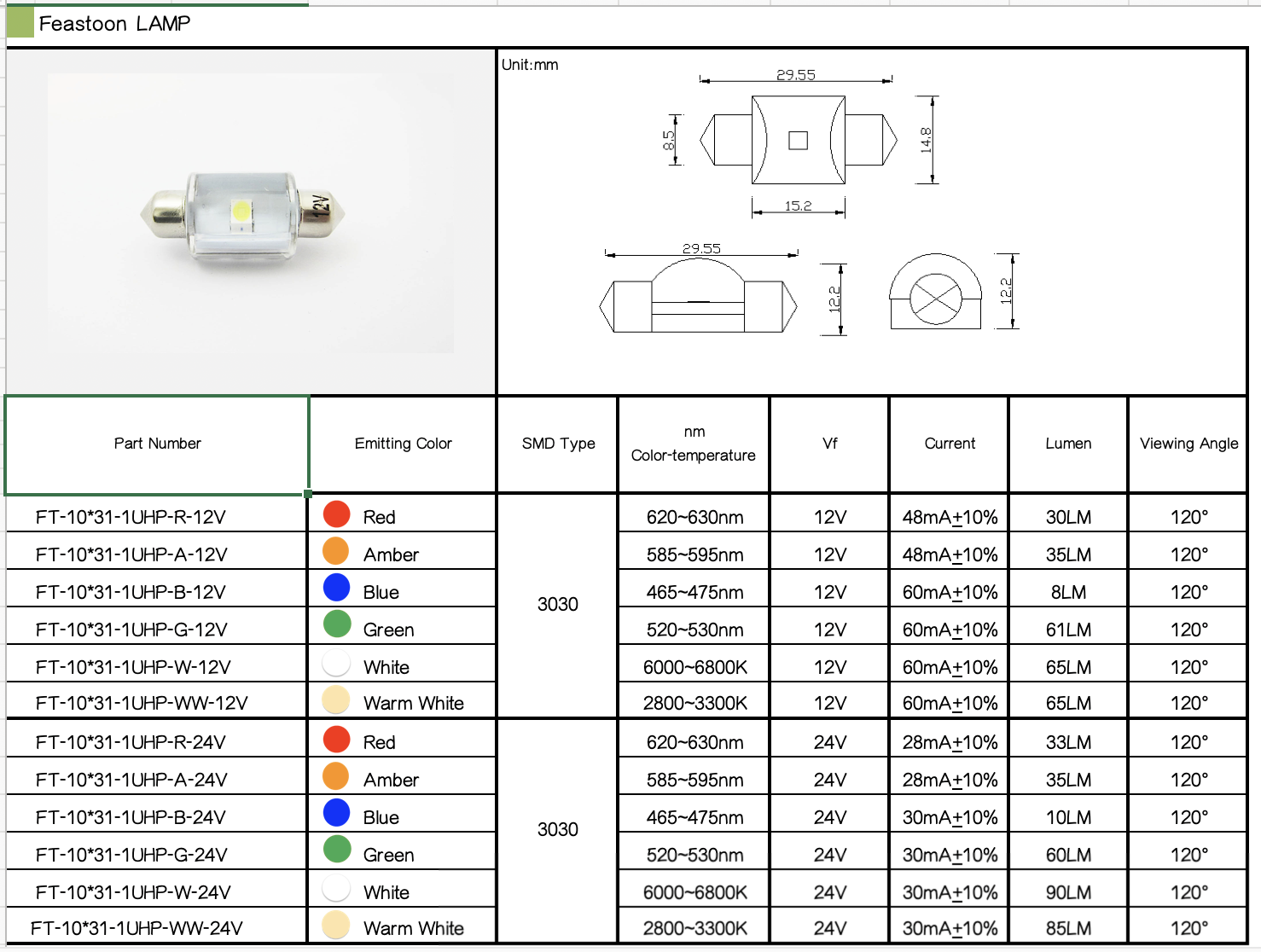
Task: Click the 90LM lumen value for White 24V
Action: pos(1067,890)
